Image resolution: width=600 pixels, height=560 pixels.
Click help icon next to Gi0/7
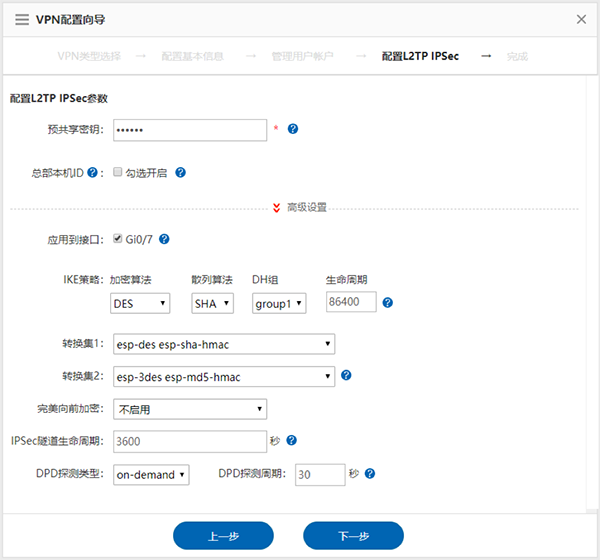[x=164, y=239]
